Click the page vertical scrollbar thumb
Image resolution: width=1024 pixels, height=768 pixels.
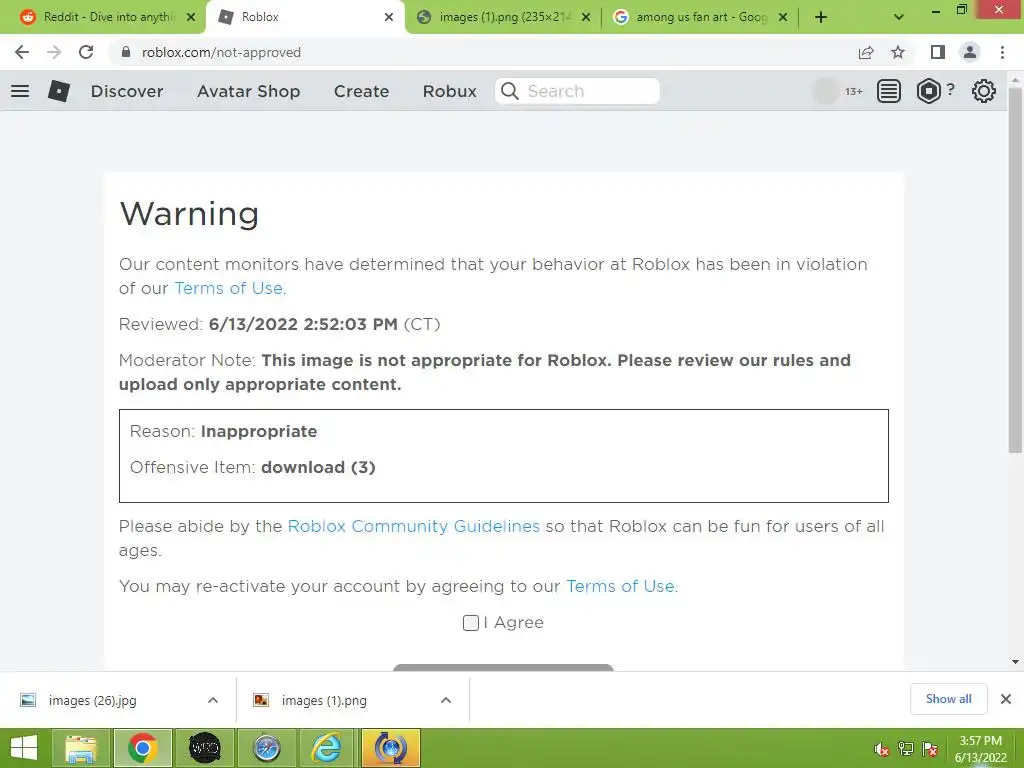(1015, 269)
